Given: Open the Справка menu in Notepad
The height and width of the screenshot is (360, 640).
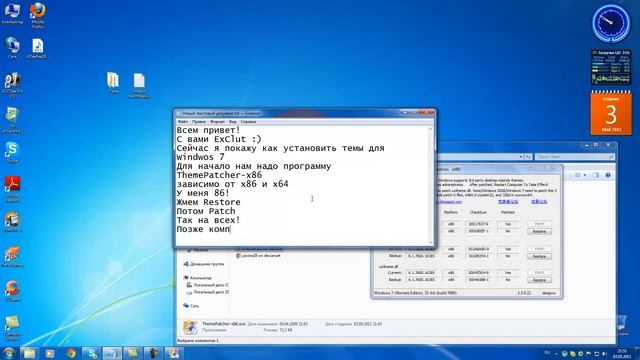Looking at the screenshot, I should (248, 122).
